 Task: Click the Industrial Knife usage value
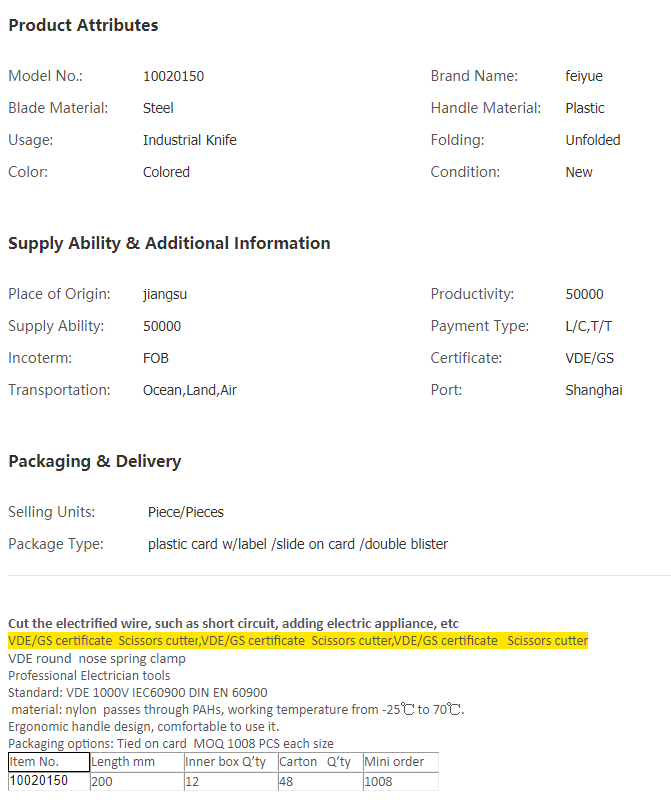click(190, 140)
